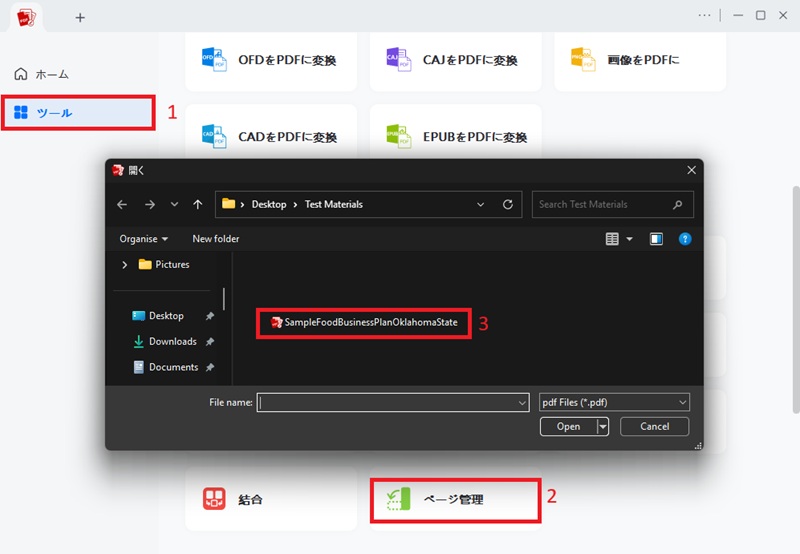Click the CAJ to PDF icon
The image size is (800, 554).
point(398,60)
